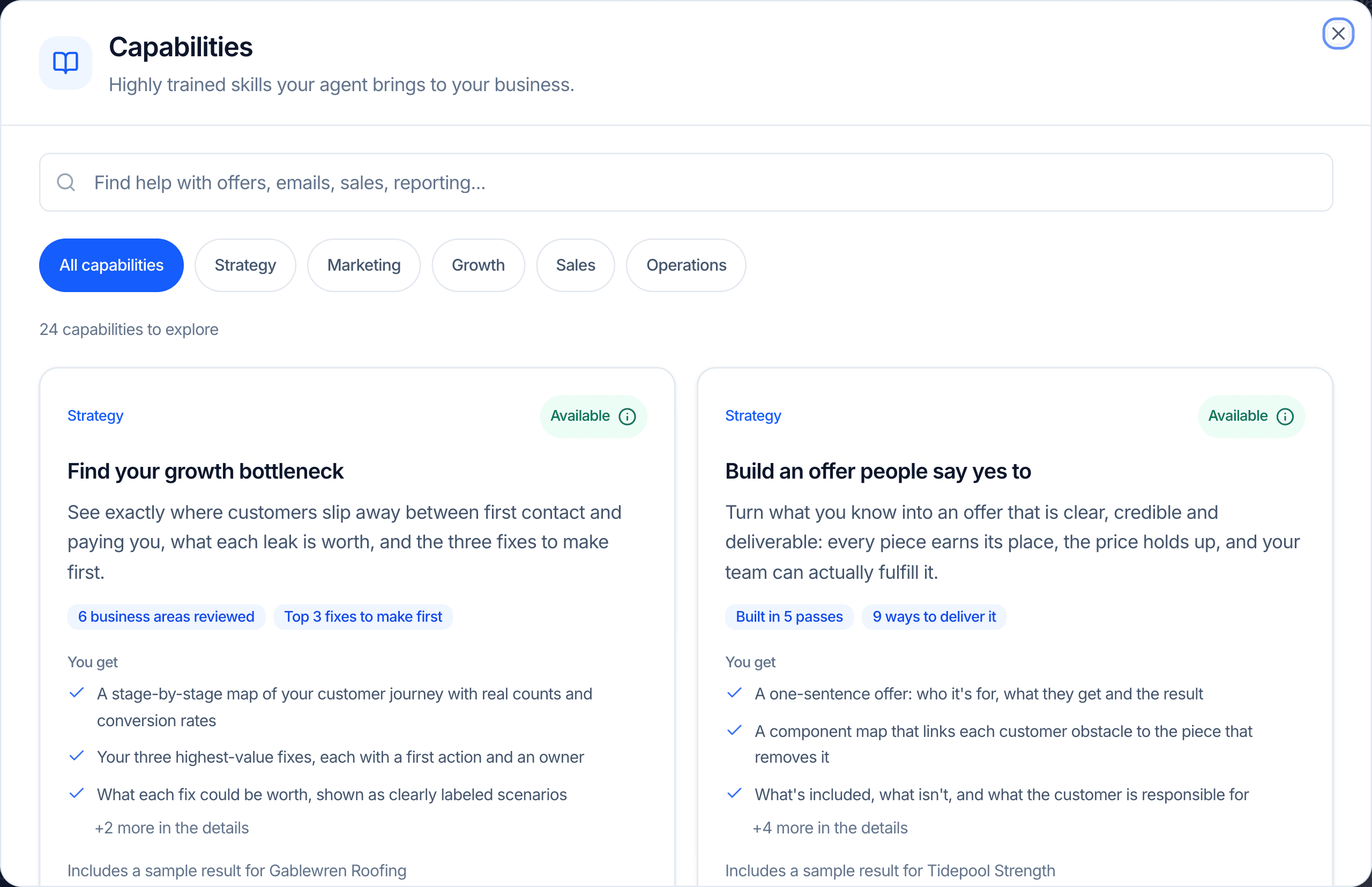The height and width of the screenshot is (887, 1372).
Task: Click the Capabilities dialog heading
Action: tap(181, 47)
